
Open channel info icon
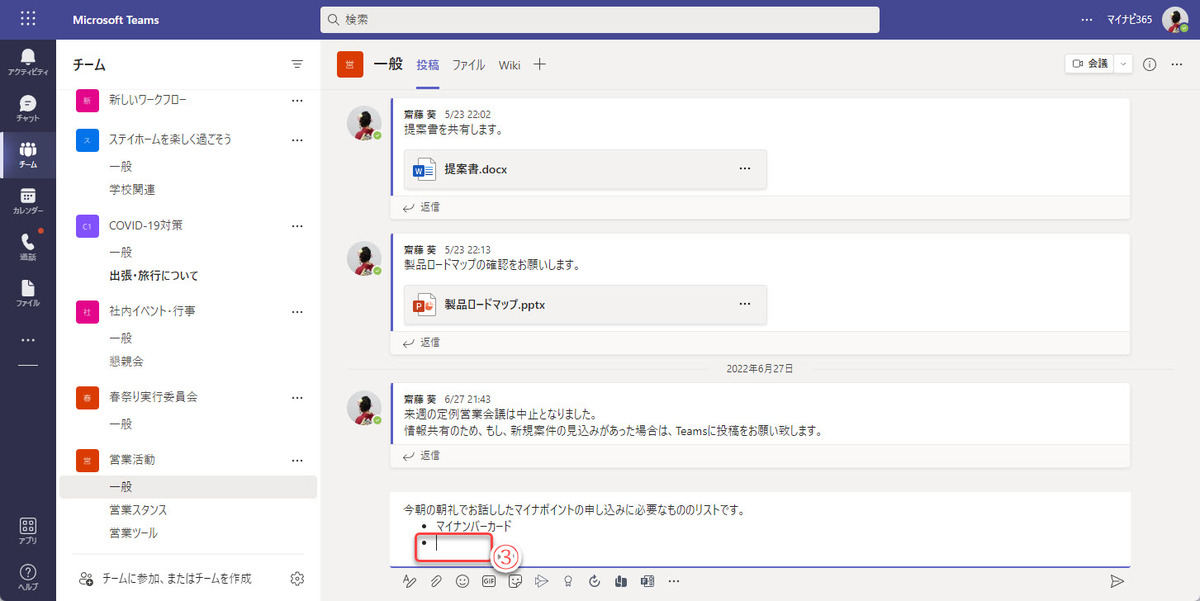[x=1149, y=64]
